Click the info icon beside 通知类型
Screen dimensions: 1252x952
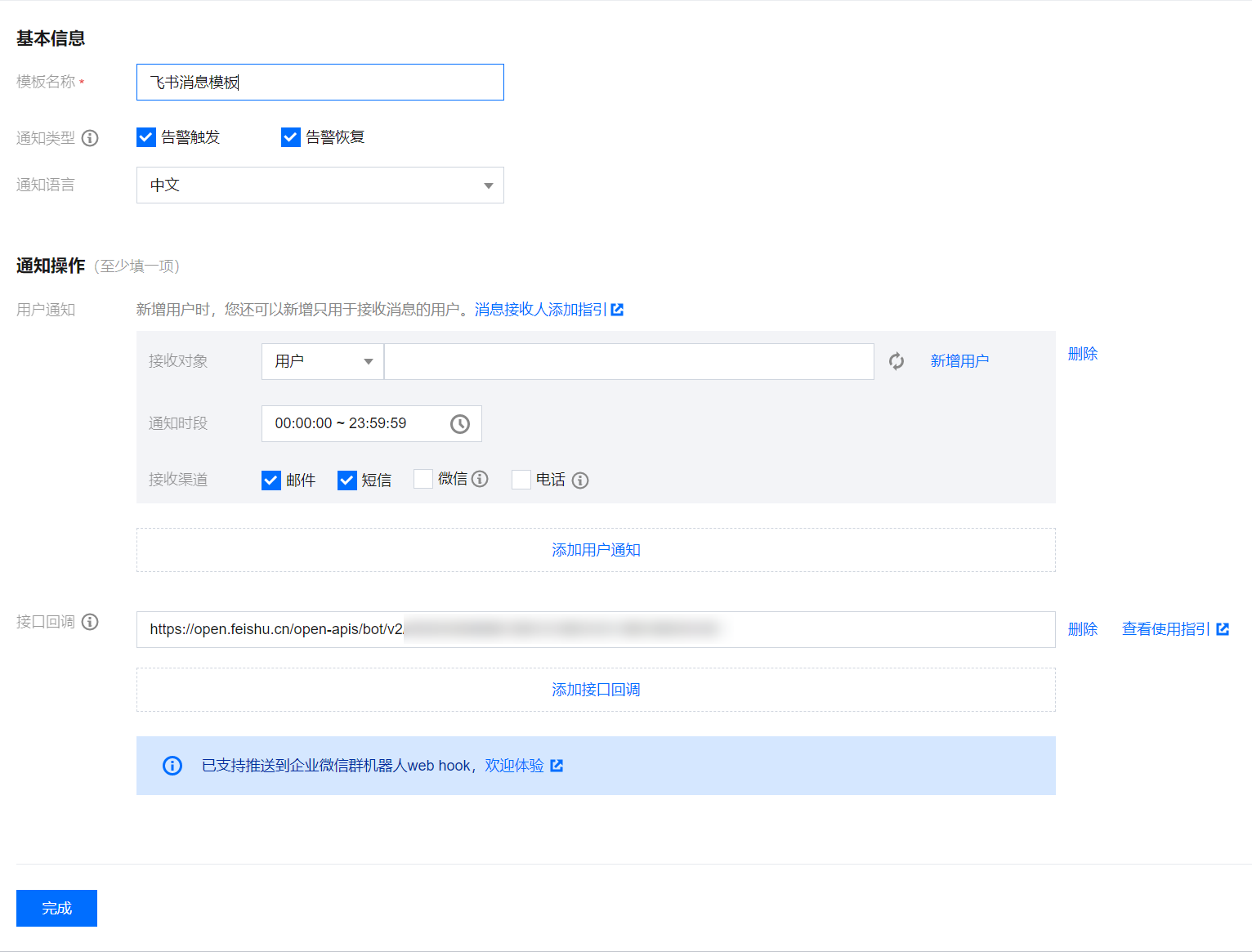pos(90,138)
